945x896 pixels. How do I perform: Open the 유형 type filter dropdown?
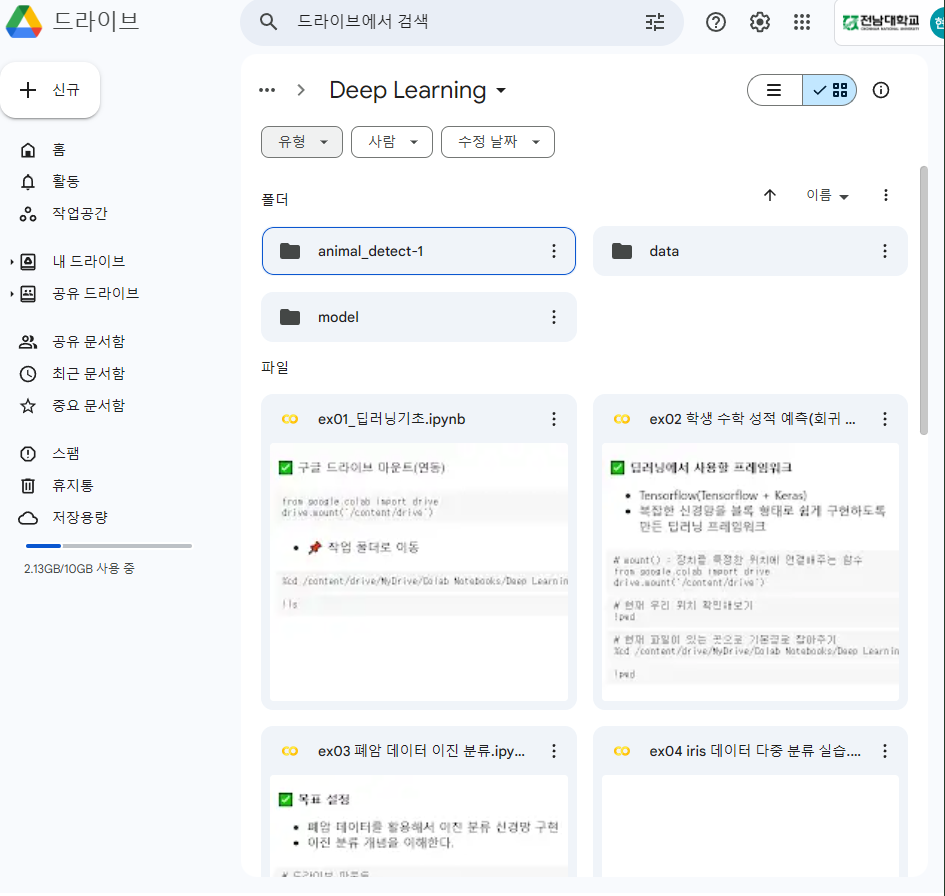[x=302, y=142]
